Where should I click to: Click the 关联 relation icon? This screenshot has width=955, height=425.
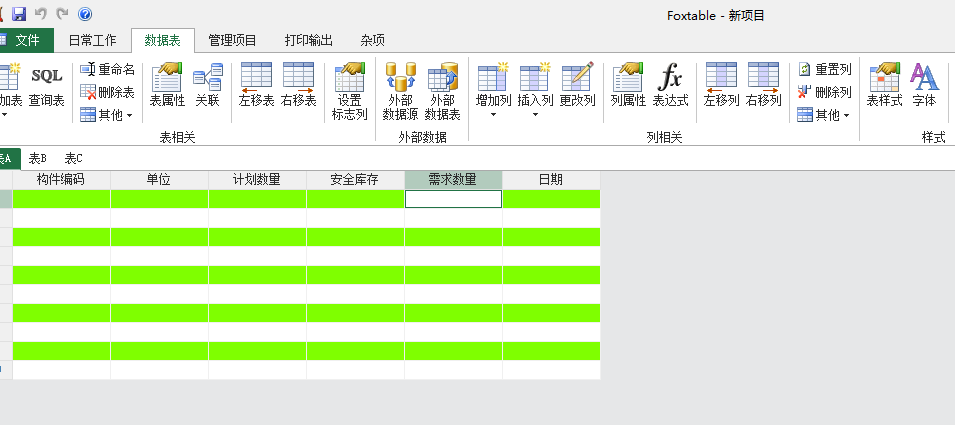pos(207,86)
